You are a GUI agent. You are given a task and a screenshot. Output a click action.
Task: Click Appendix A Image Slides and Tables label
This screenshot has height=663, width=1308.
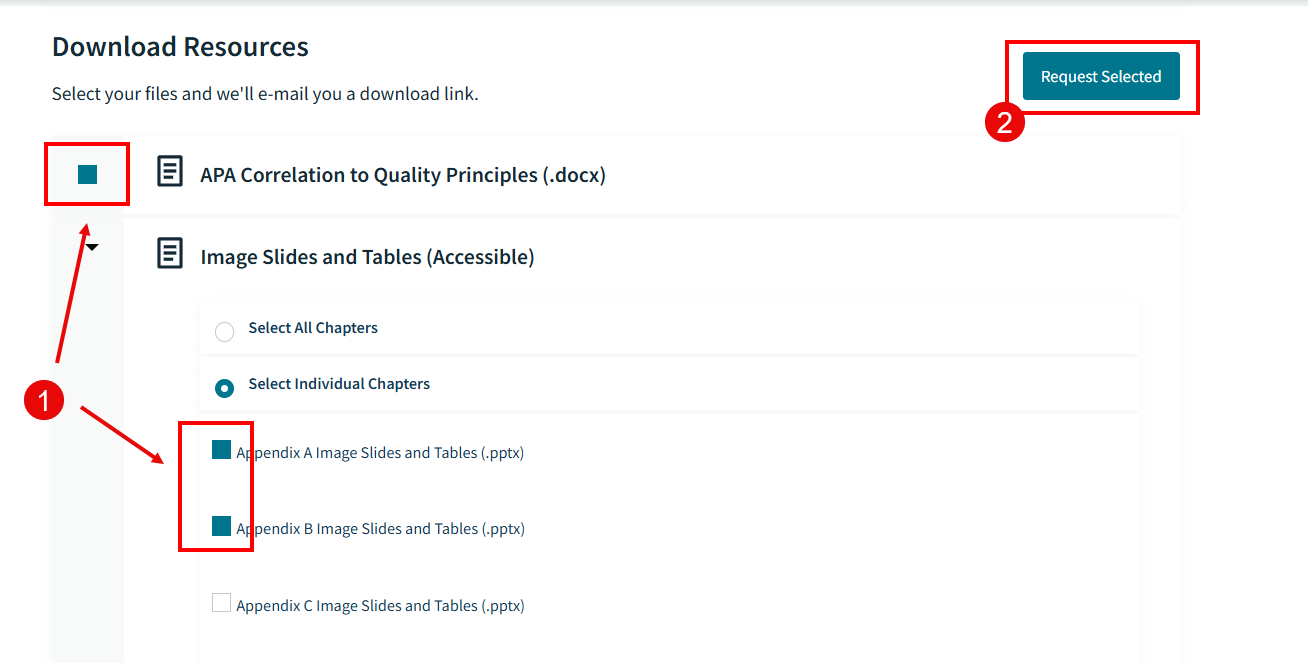pyautogui.click(x=380, y=453)
